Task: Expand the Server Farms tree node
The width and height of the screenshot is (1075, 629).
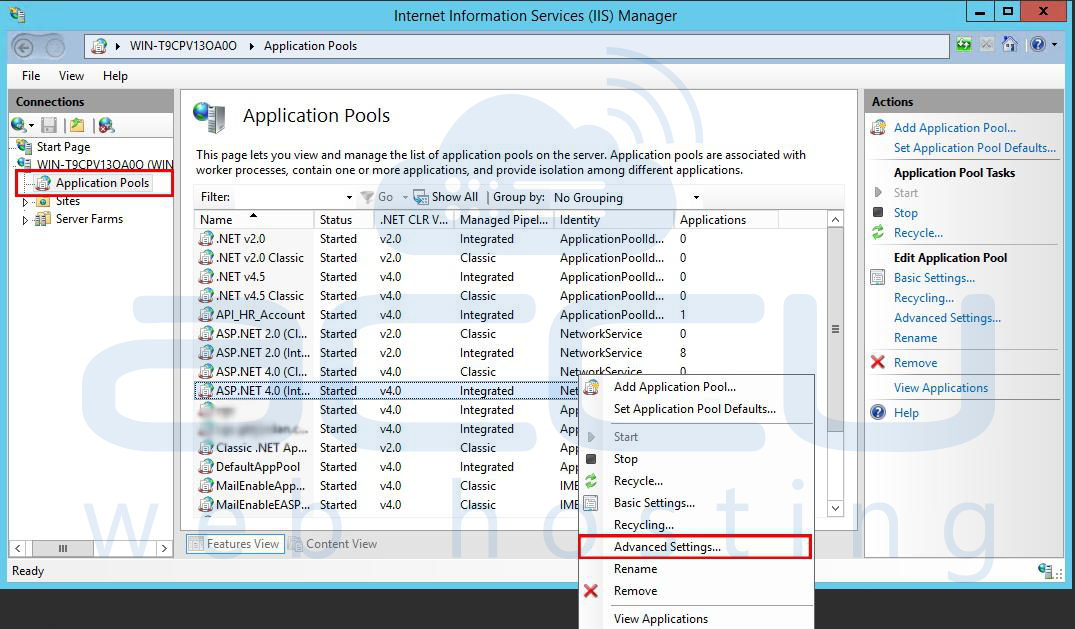Action: point(25,219)
